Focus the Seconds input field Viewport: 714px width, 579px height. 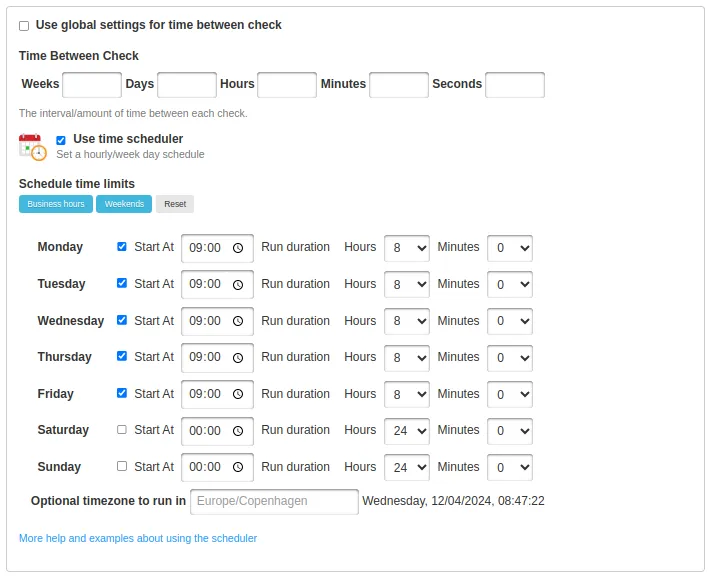click(x=515, y=85)
